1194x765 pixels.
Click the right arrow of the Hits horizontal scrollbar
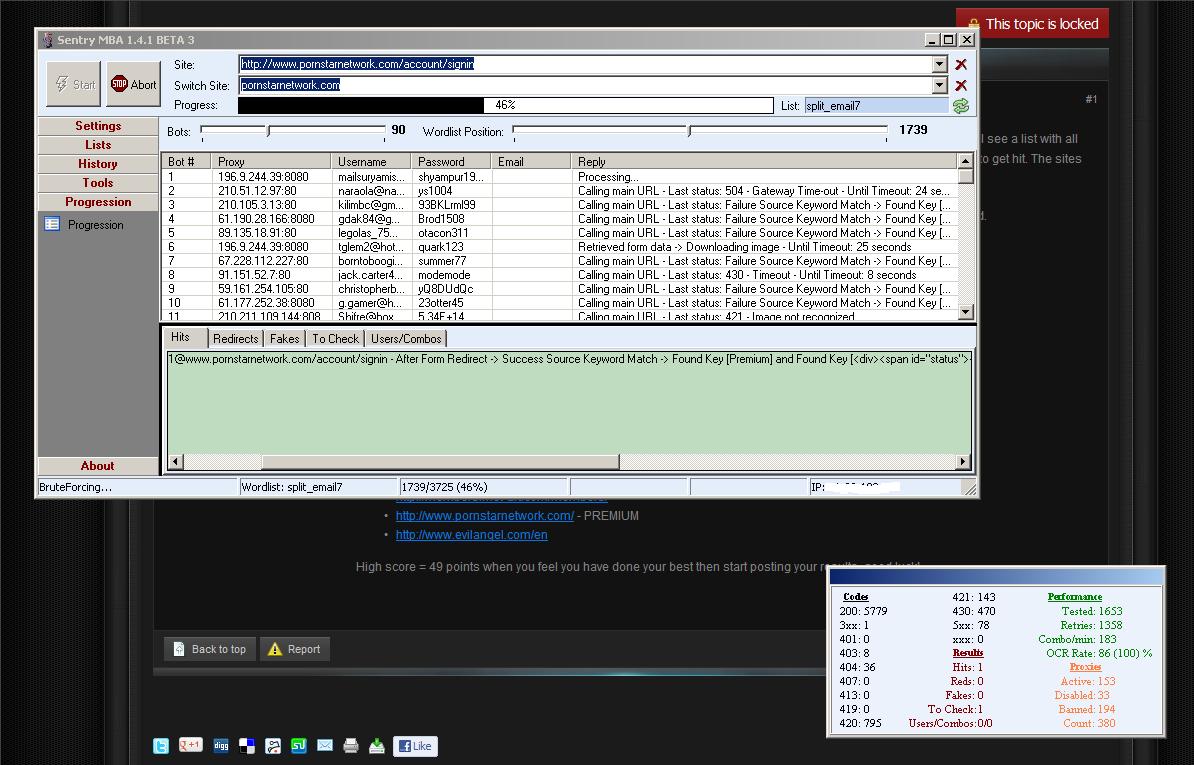coord(963,461)
